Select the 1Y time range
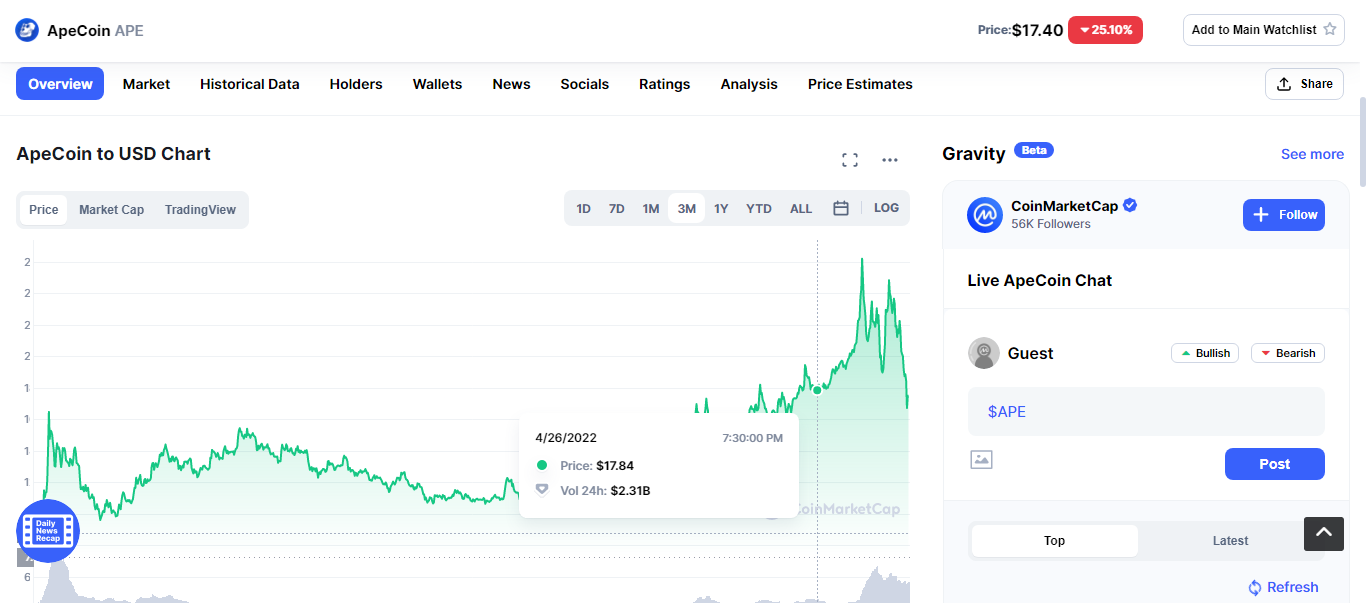The image size is (1366, 603). (721, 209)
